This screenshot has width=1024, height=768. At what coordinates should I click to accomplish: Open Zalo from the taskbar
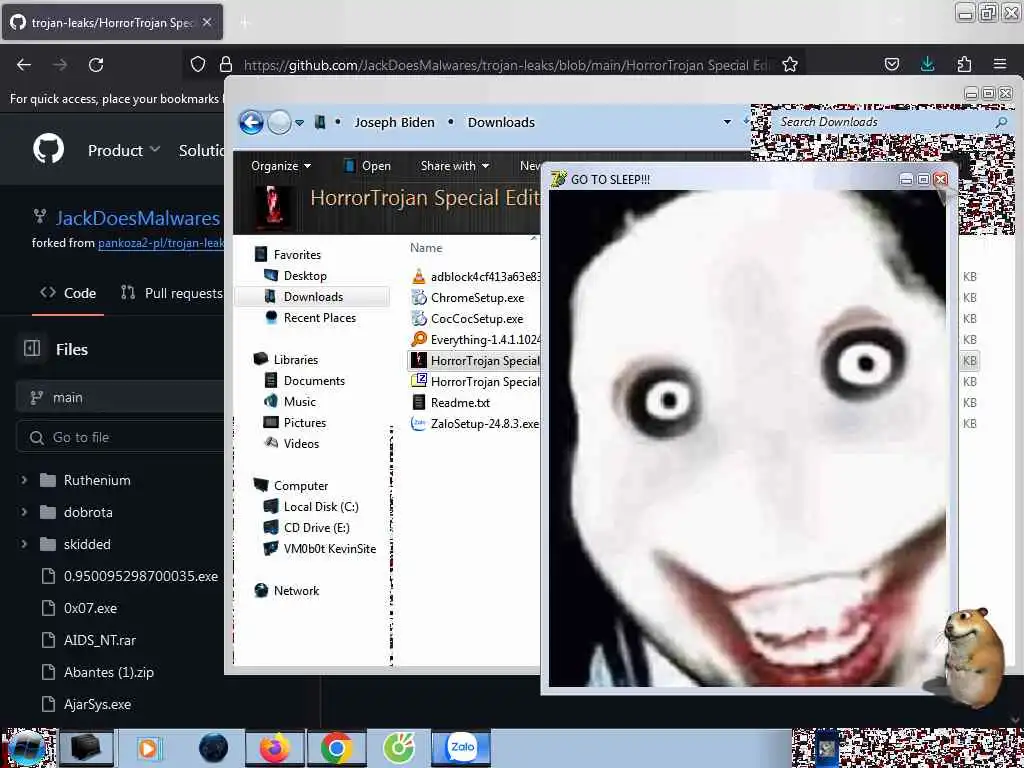point(461,748)
